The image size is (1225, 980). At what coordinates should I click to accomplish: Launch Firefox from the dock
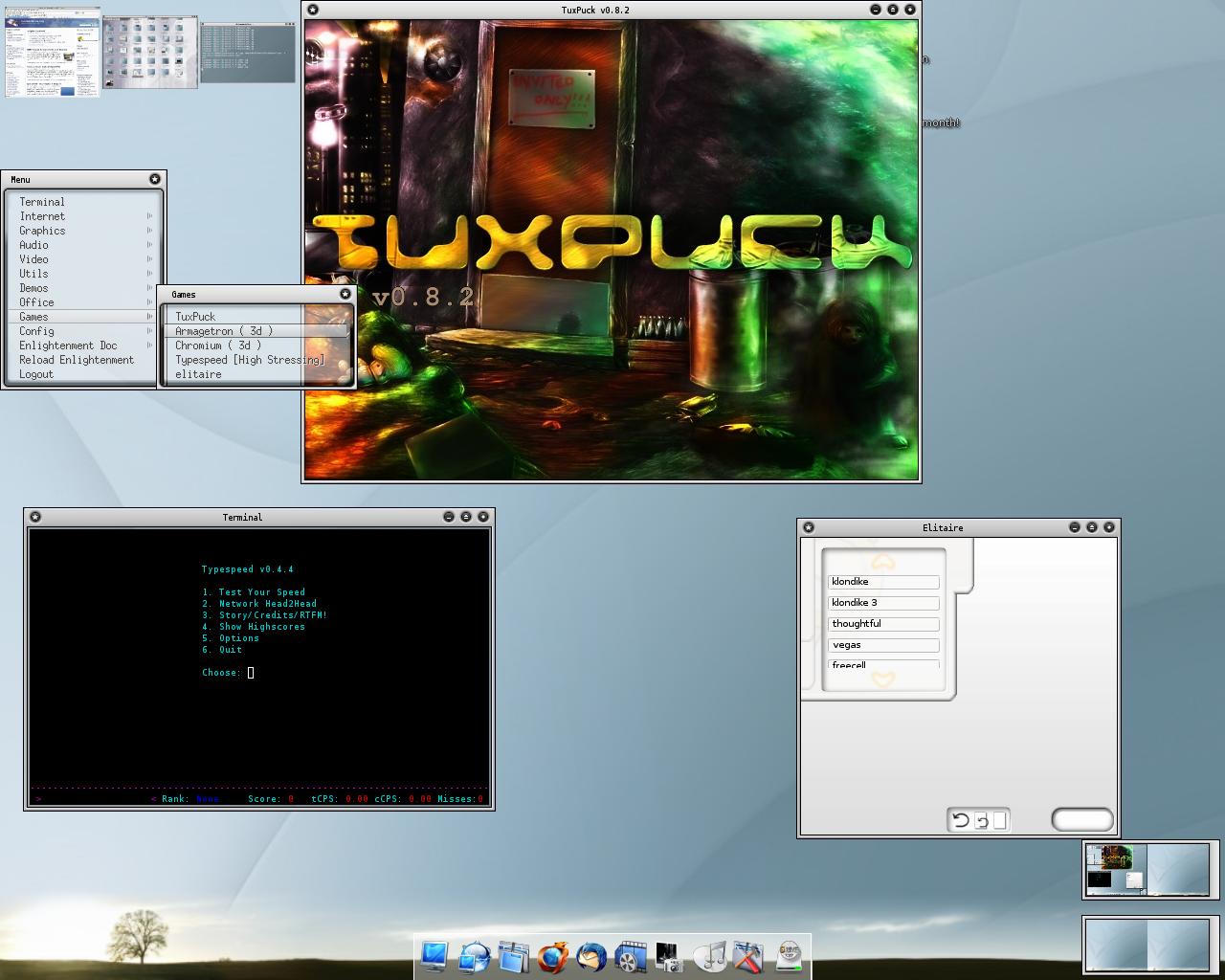point(553,955)
